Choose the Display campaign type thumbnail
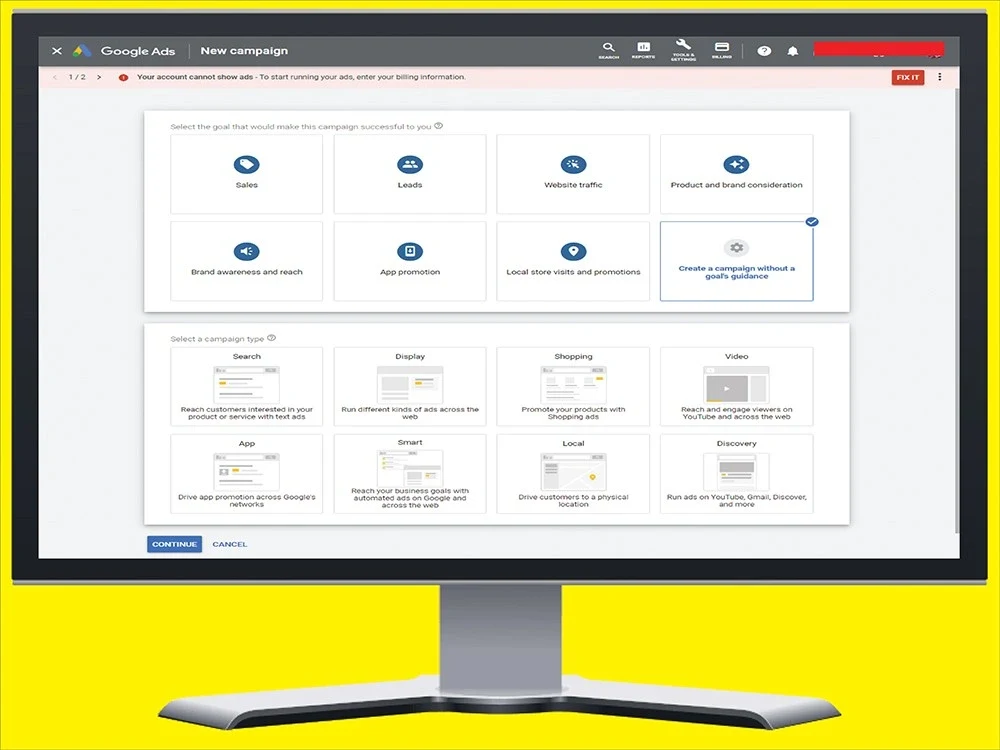 click(x=409, y=384)
